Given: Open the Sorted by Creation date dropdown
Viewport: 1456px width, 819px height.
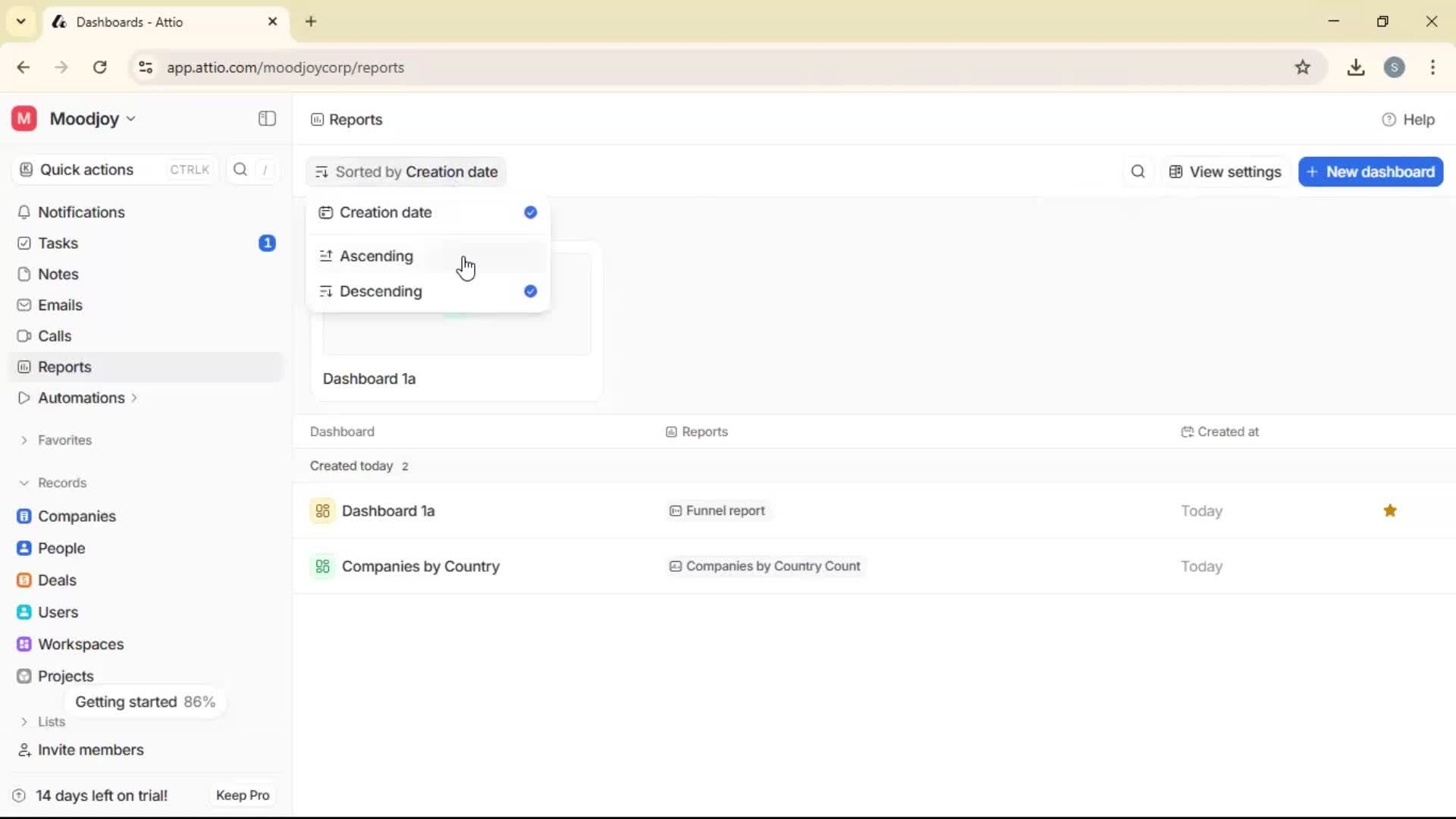Looking at the screenshot, I should point(406,171).
